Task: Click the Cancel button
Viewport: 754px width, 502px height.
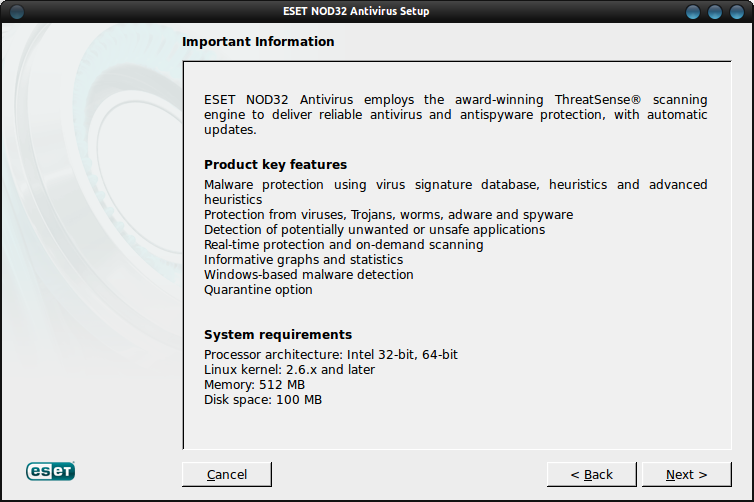Action: click(226, 475)
